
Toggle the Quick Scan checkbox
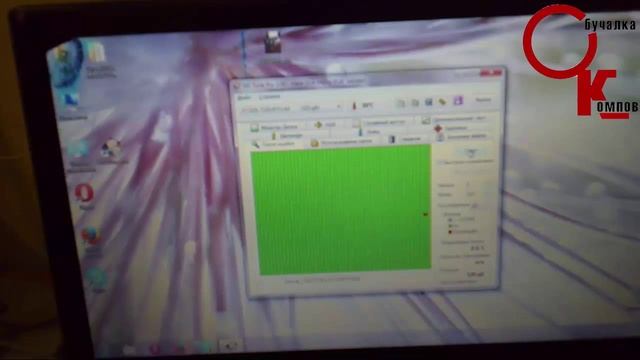(441, 163)
